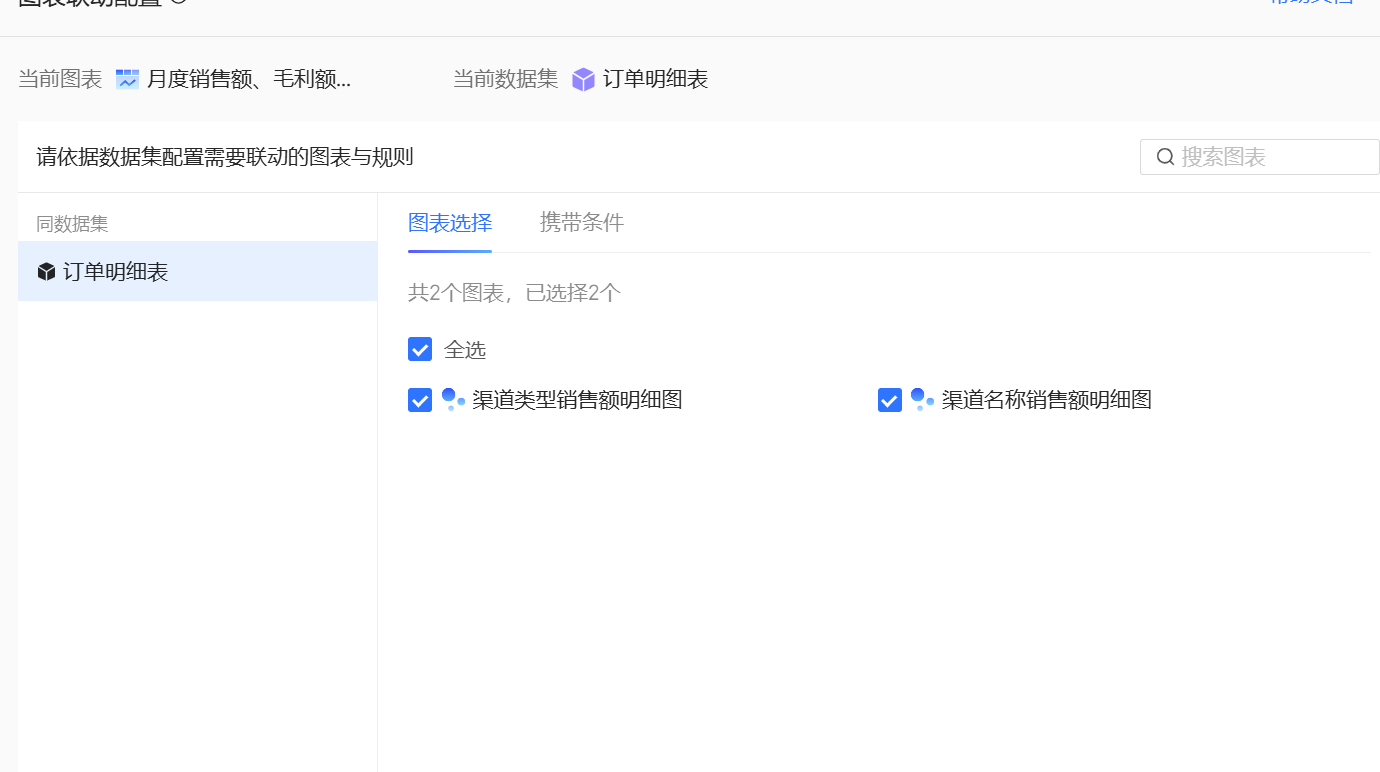Click the 渠道类型销售额明细图 chart label
This screenshot has width=1380, height=772.
577,400
